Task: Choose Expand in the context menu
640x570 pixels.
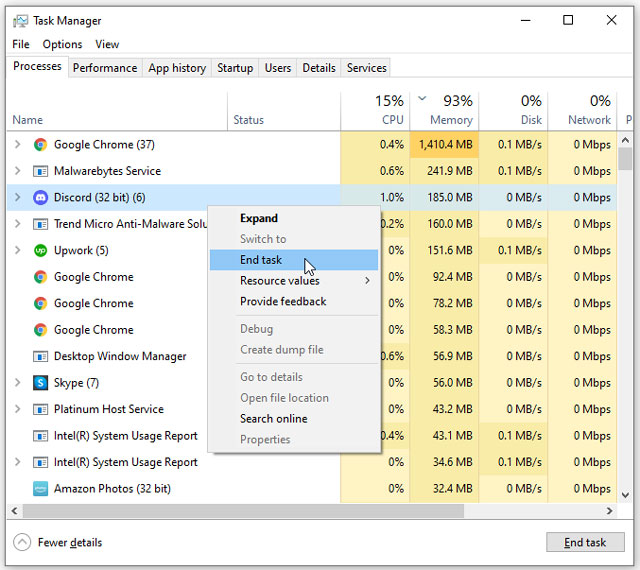Action: pyautogui.click(x=293, y=218)
